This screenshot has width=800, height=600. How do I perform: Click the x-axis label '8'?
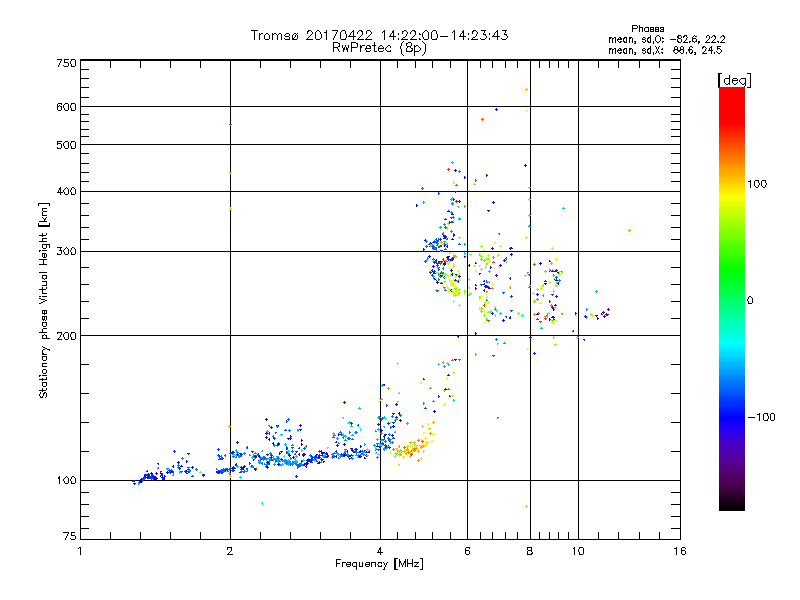(530, 551)
